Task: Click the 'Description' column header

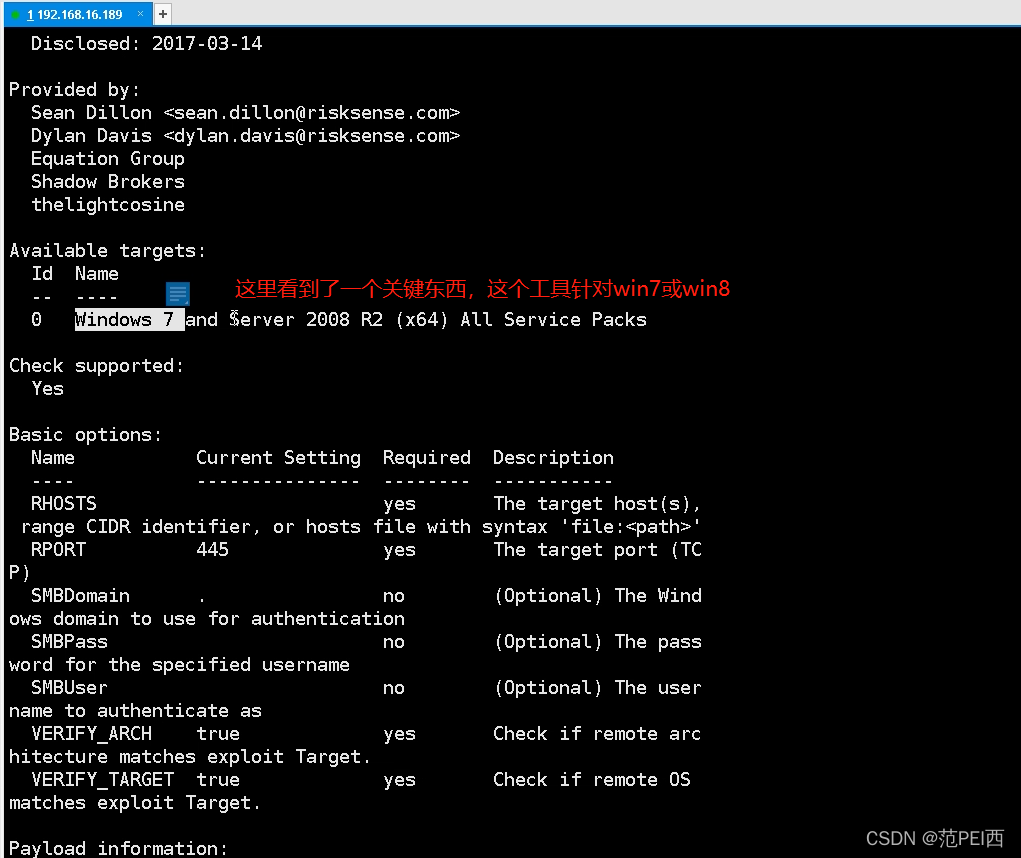Action: click(x=553, y=458)
